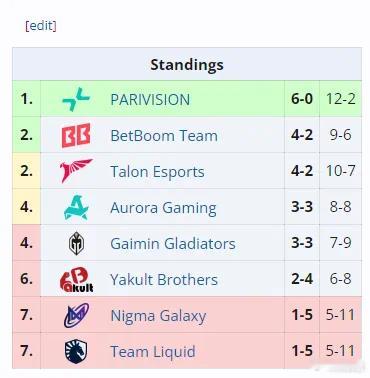This screenshot has height=378, width=370.
Task: Click the Team Liquid horse logo
Action: (76, 351)
